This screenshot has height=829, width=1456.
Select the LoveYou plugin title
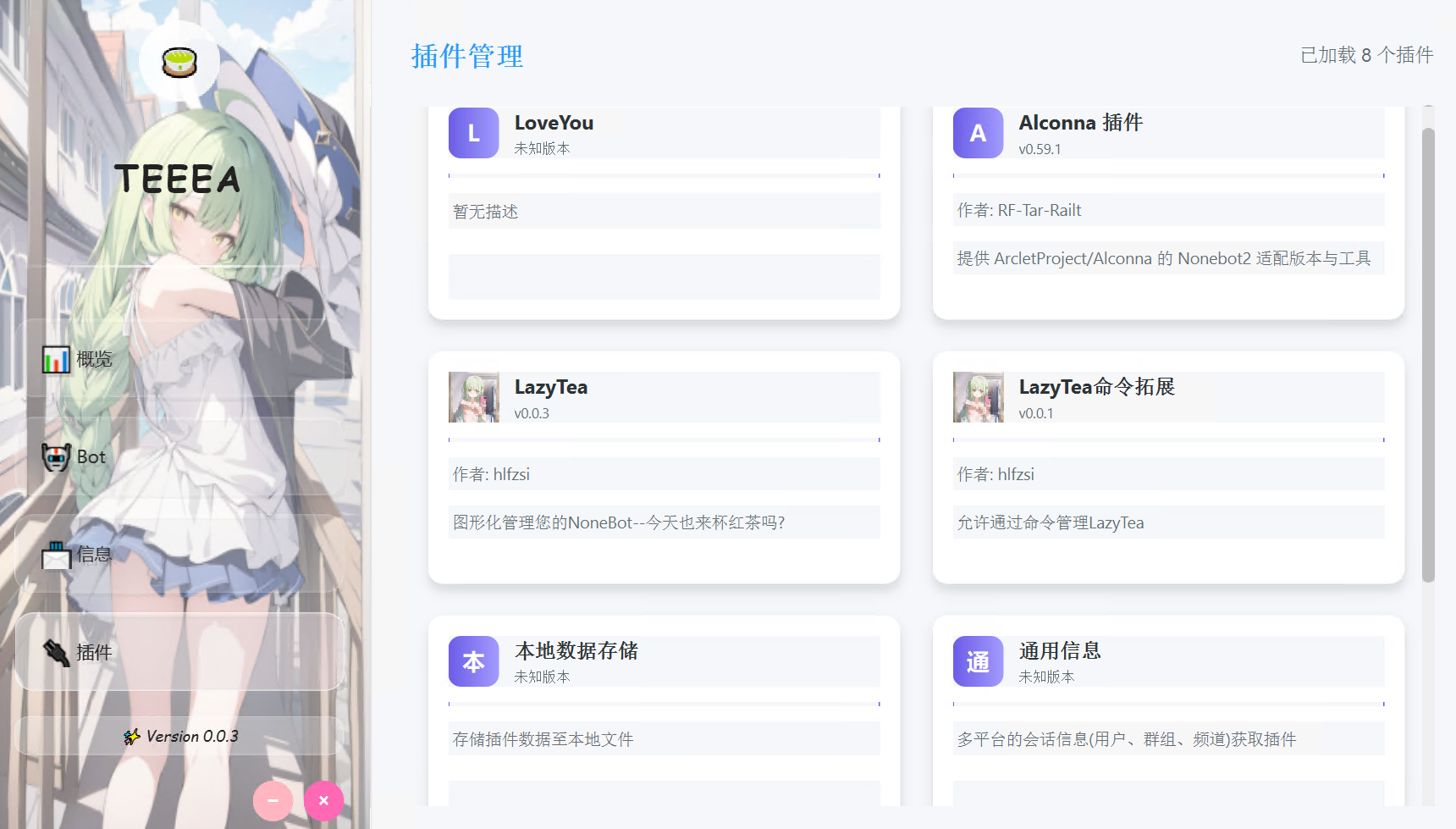coord(554,123)
